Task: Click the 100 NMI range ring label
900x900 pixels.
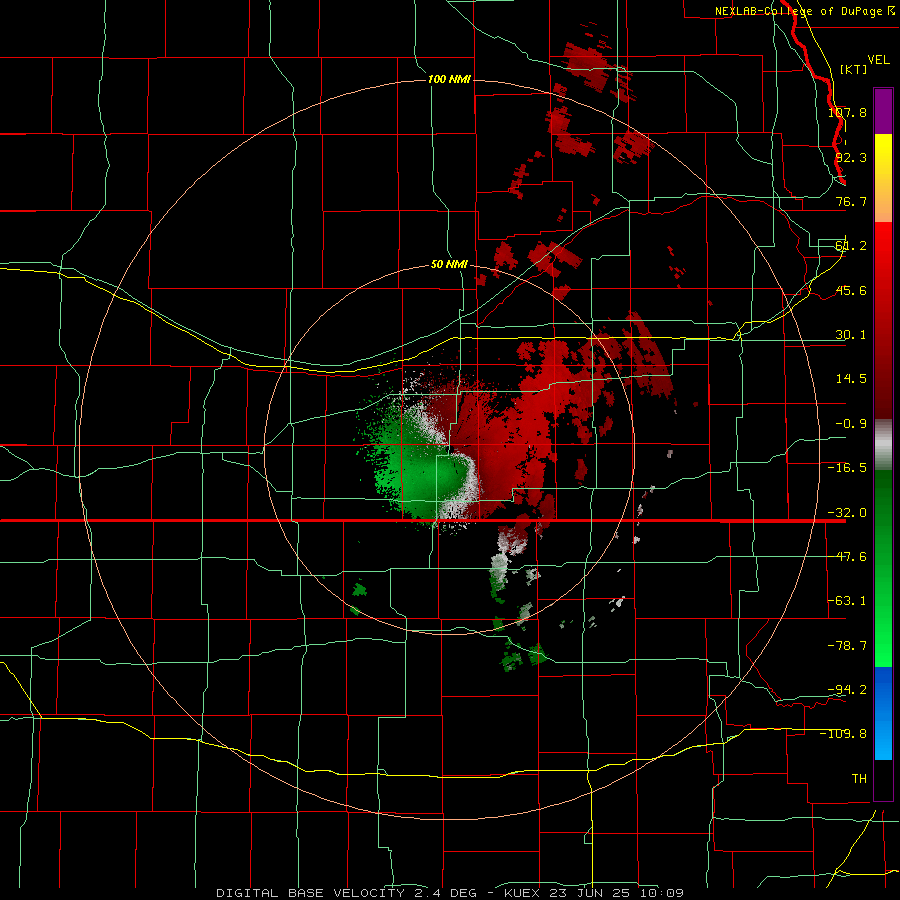Action: point(449,79)
